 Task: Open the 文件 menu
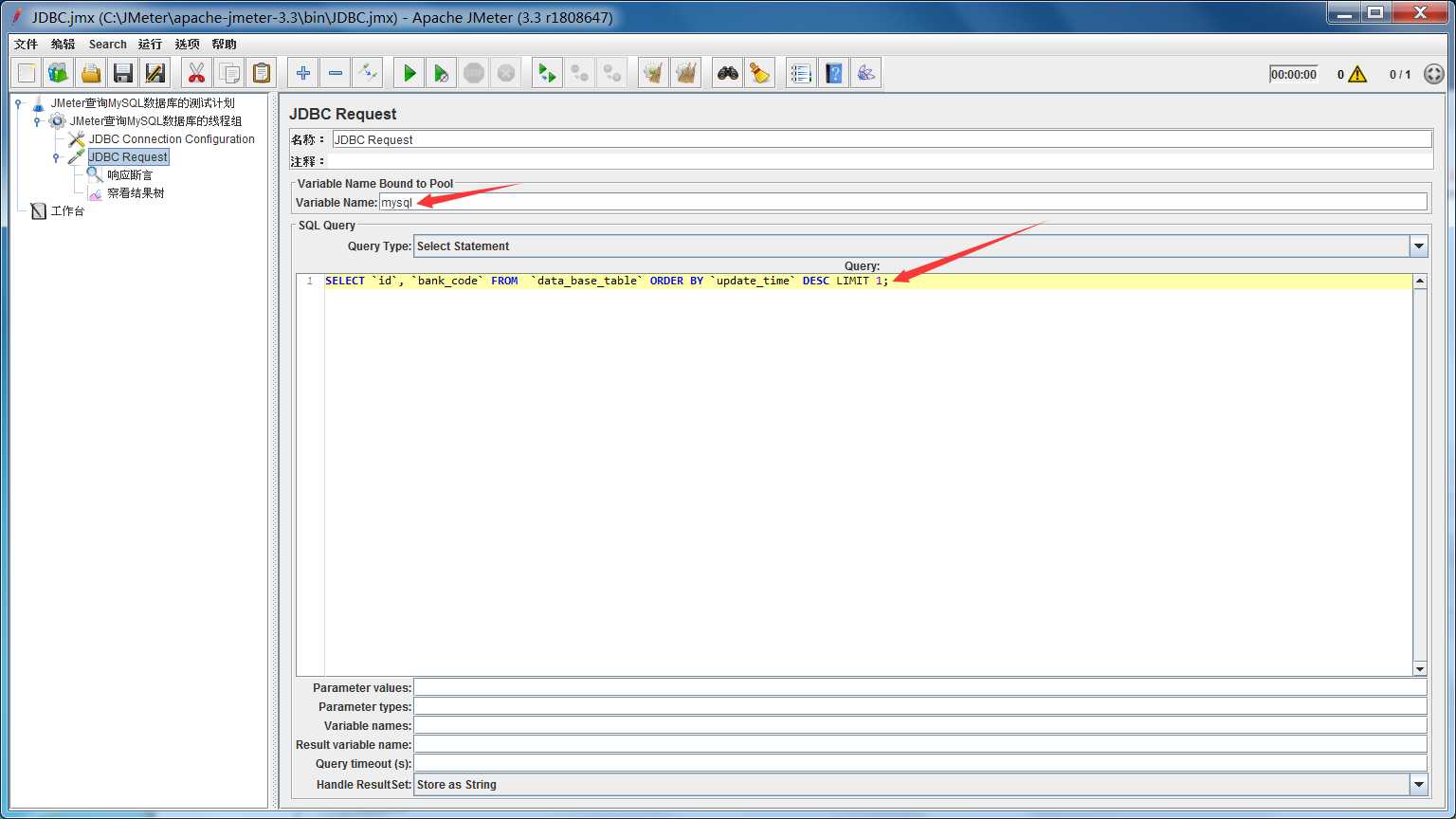pos(26,44)
